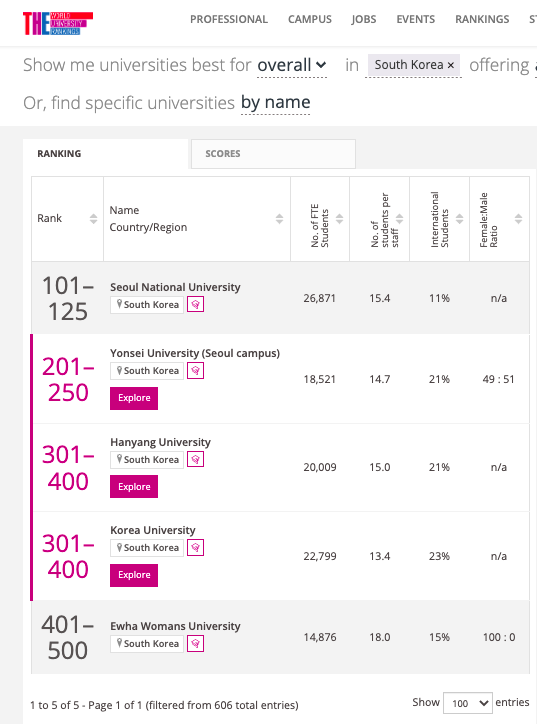Viewport: 537px width, 724px height.
Task: Click the subject icon in the Korea University row
Action: pyautogui.click(x=195, y=548)
